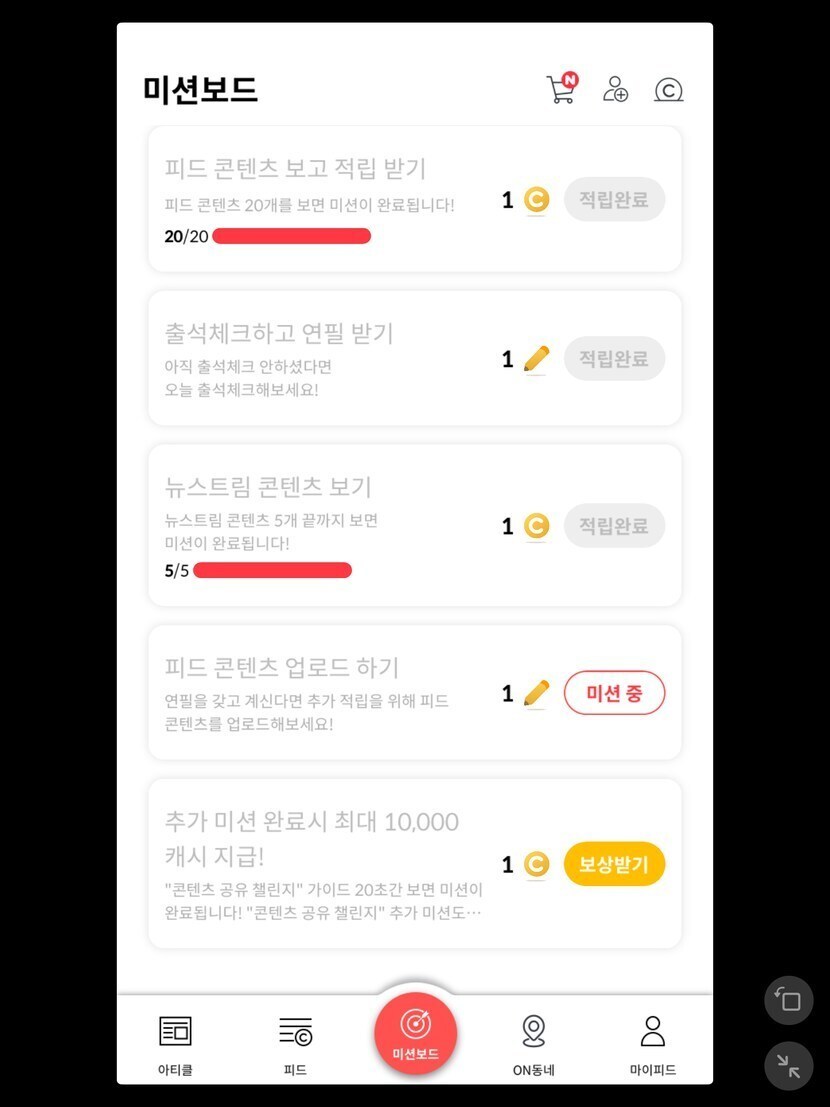Tap the coin icon in feed content mission
Screen dimensions: 830x1107
[x=537, y=200]
